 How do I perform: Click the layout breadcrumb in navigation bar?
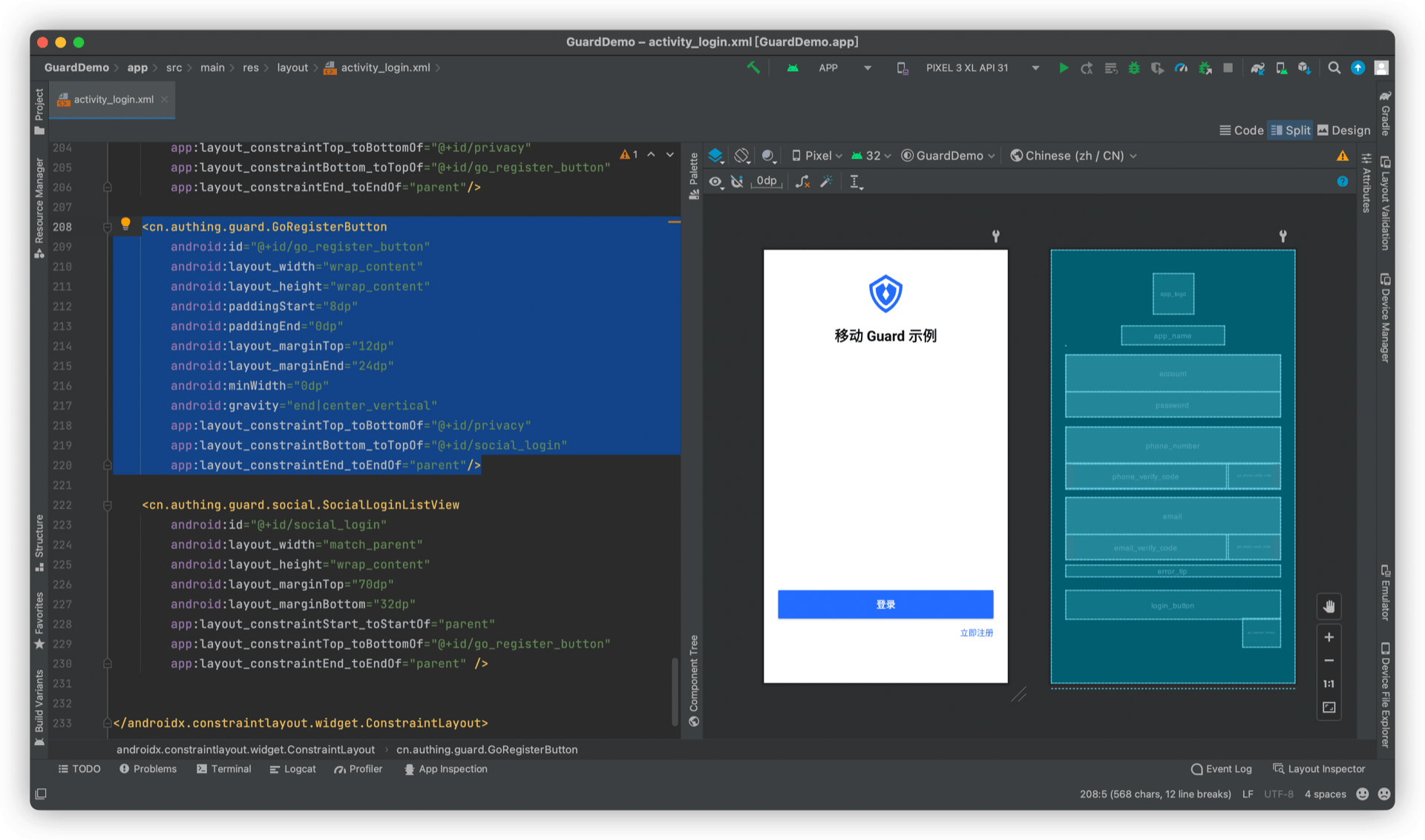292,68
